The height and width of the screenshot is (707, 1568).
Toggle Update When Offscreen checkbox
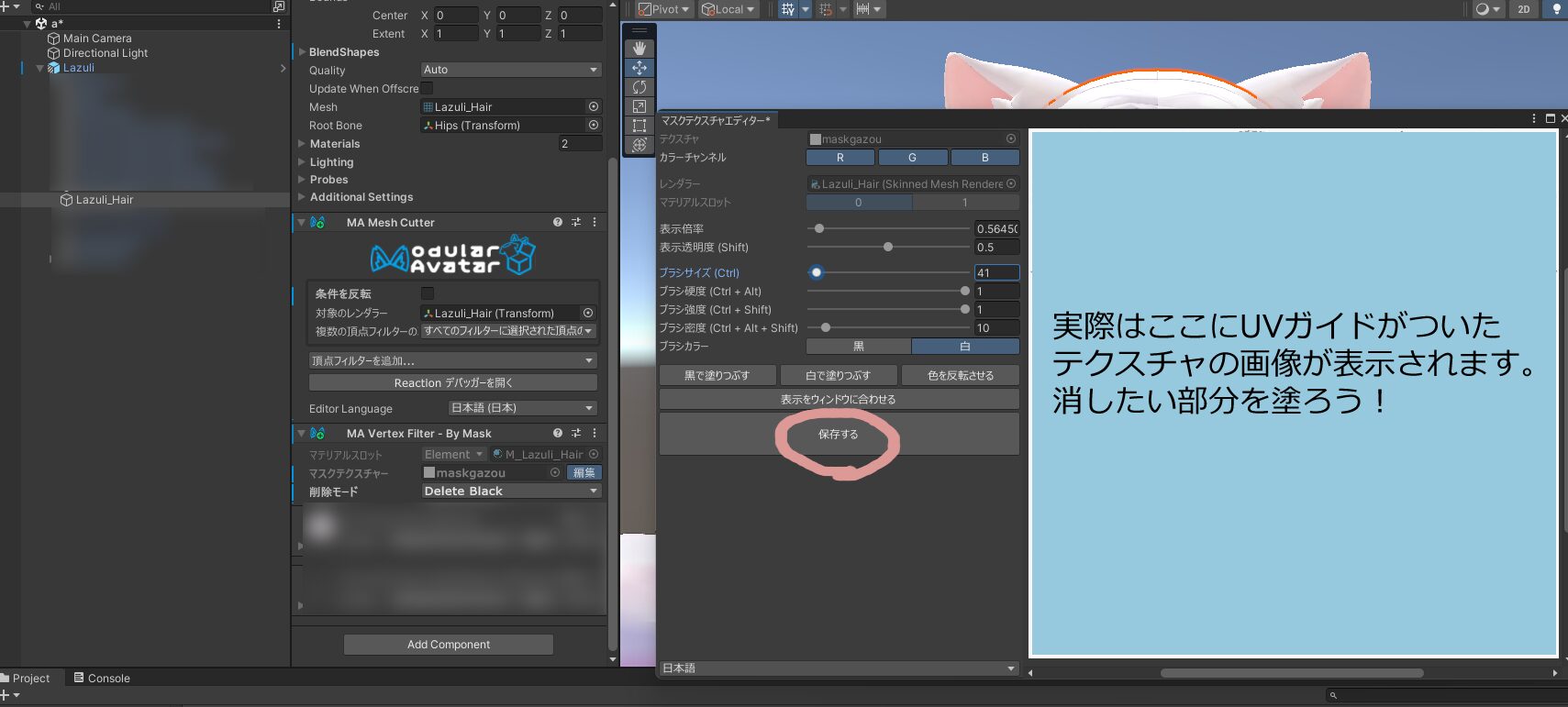427,89
